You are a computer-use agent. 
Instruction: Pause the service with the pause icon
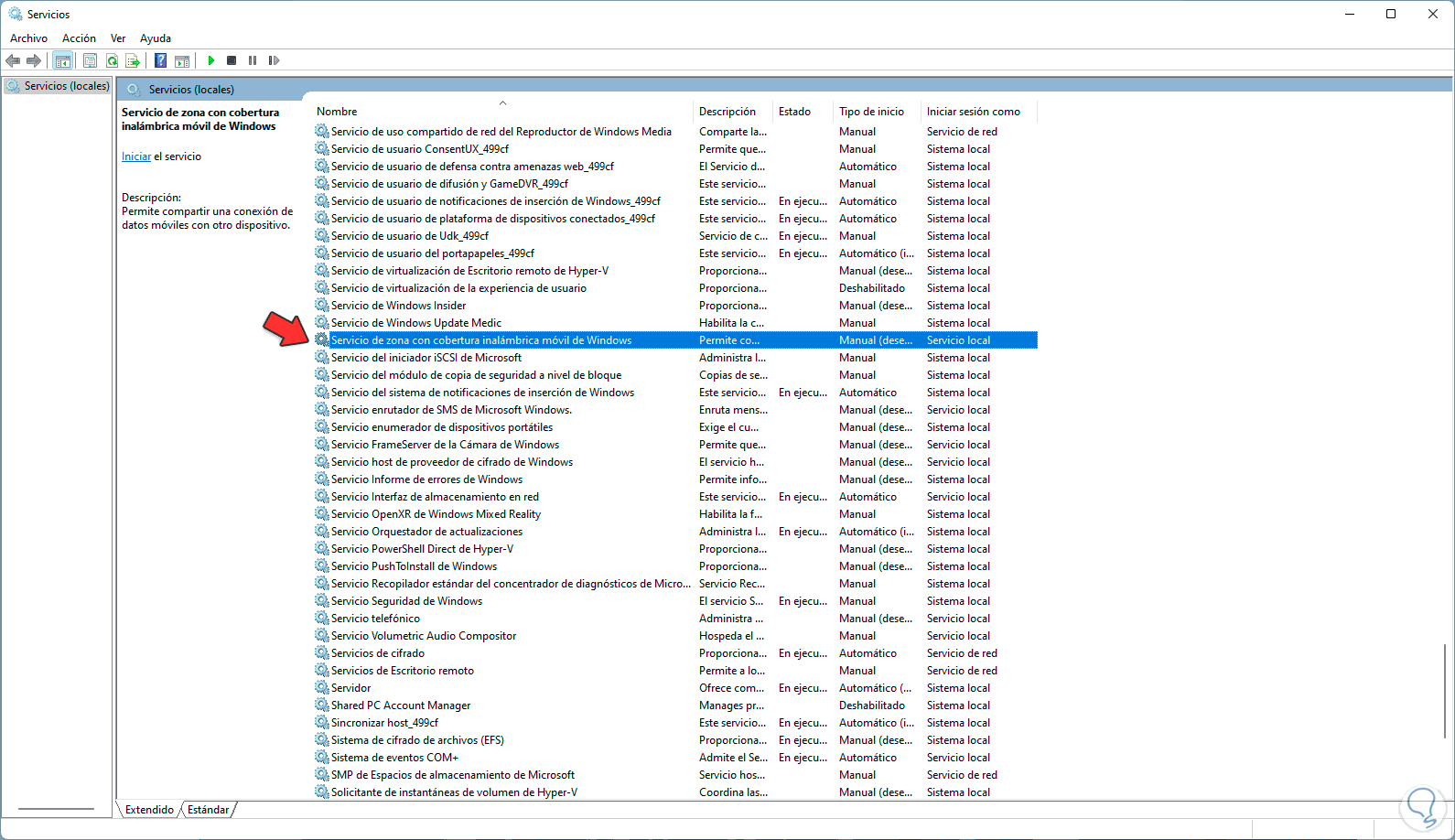(x=253, y=60)
